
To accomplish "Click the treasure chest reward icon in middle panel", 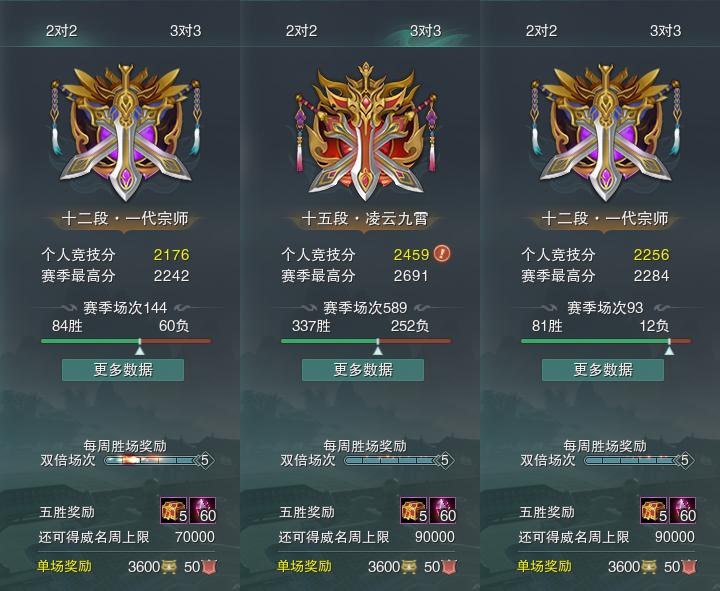I will coord(414,510).
